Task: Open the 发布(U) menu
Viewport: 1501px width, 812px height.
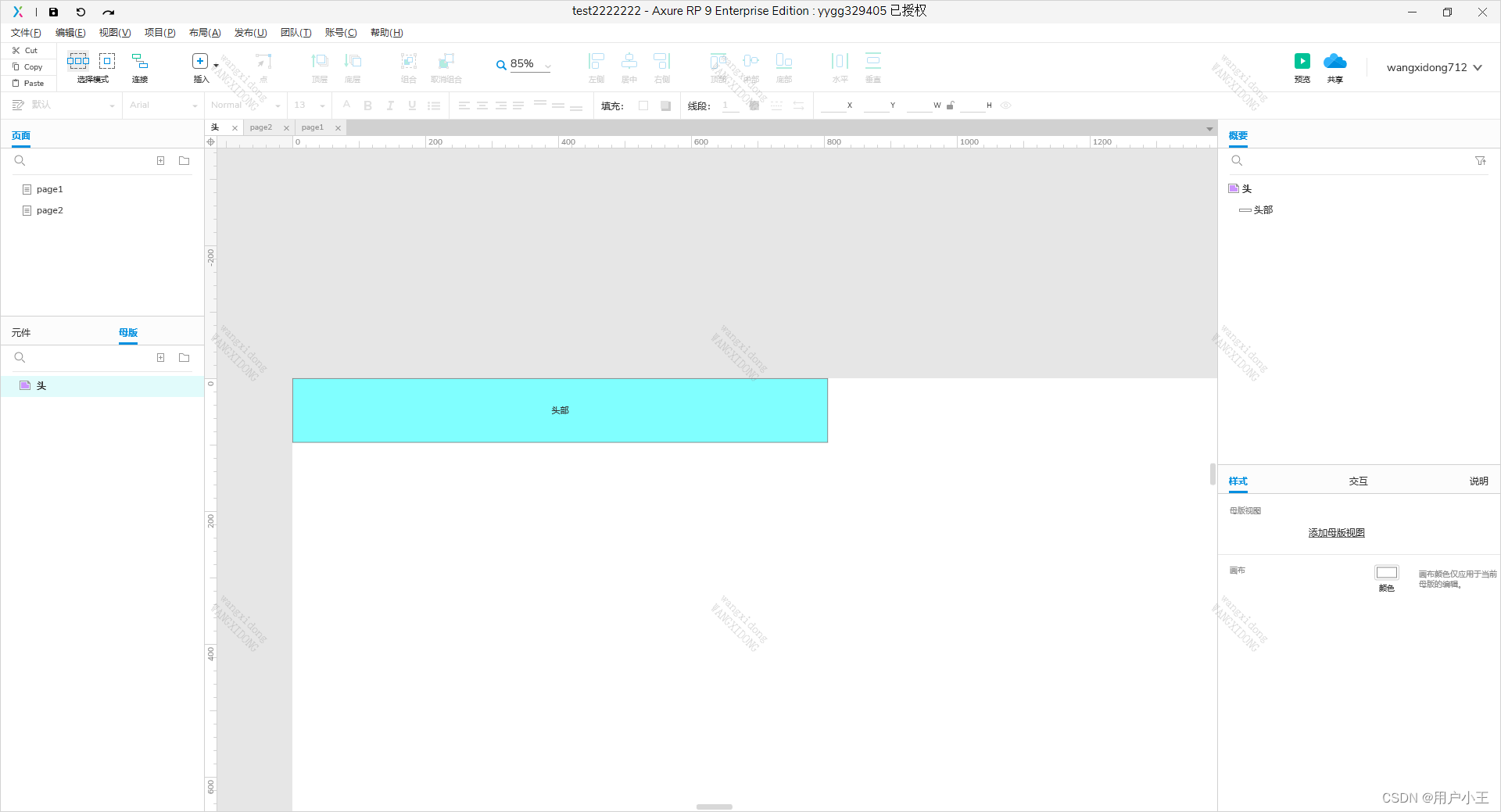Action: [250, 33]
